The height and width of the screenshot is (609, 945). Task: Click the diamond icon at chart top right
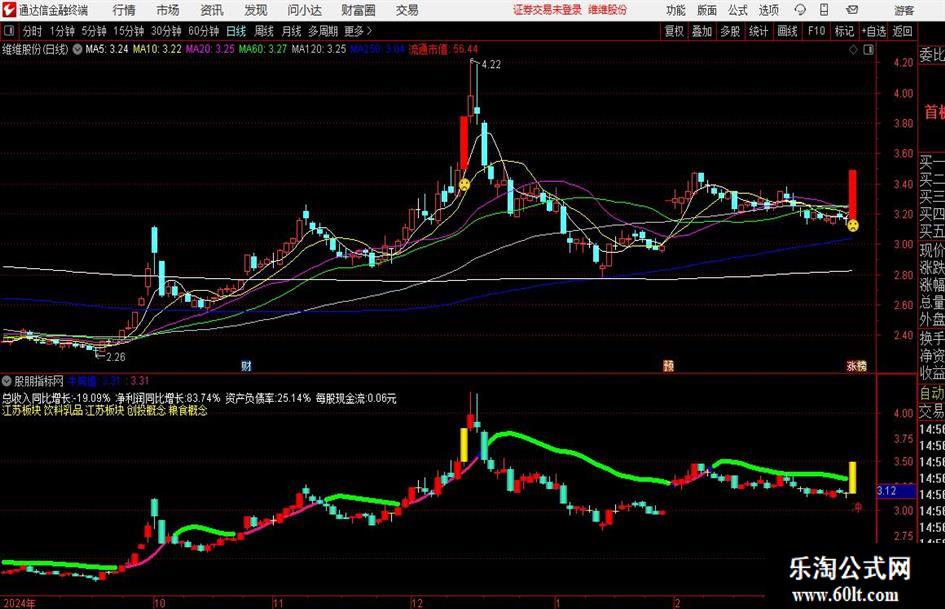pyautogui.click(x=853, y=50)
